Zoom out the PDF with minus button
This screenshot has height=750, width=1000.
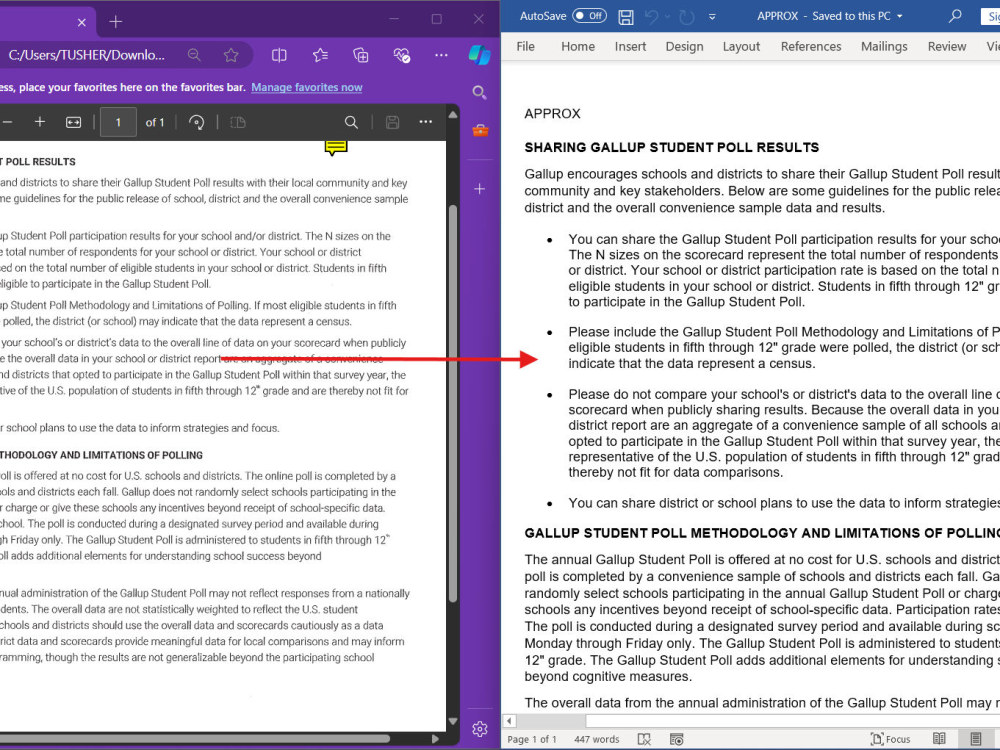(x=8, y=122)
